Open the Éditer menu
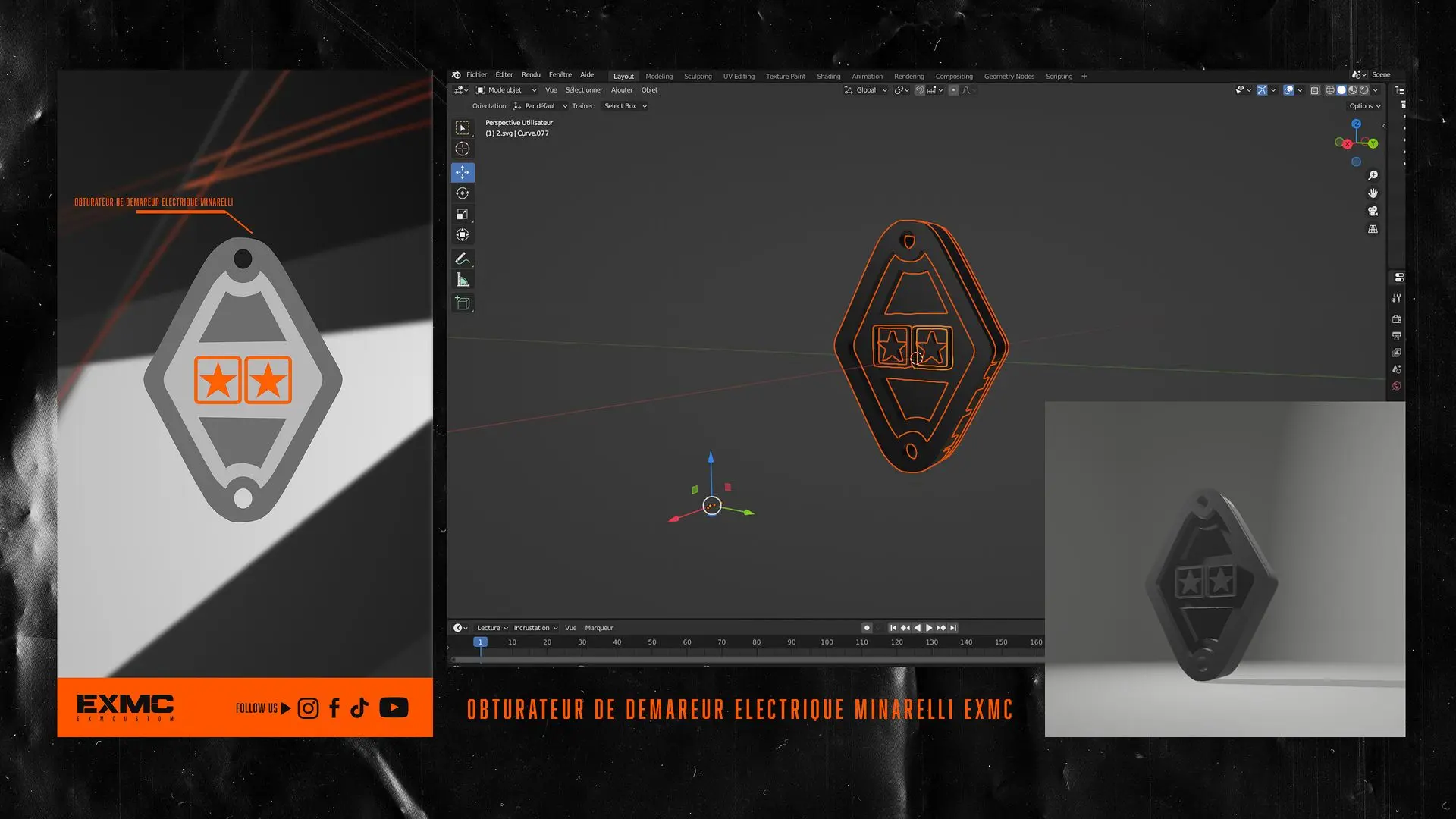Image resolution: width=1456 pixels, height=819 pixels. (x=504, y=75)
